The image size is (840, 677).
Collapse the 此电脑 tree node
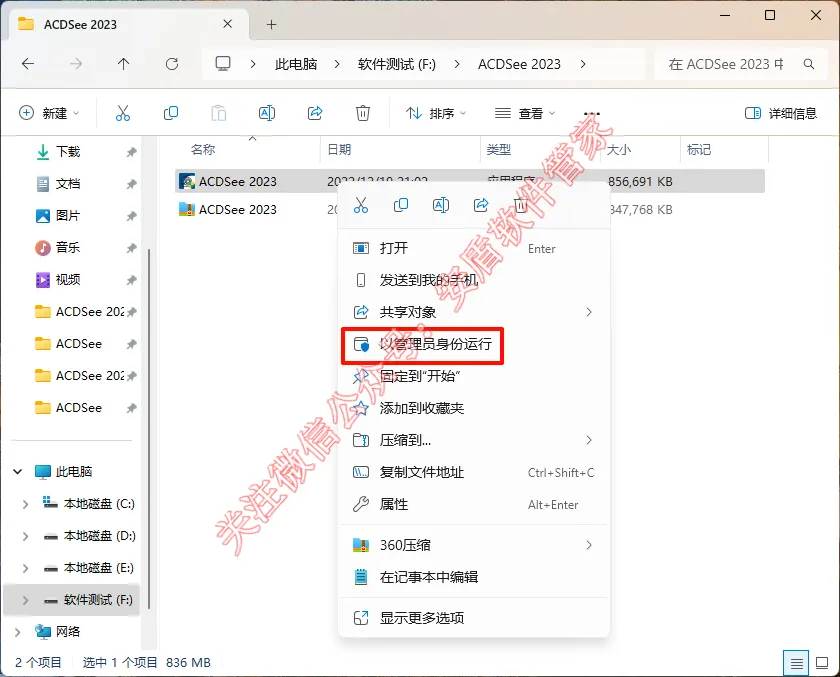17,472
